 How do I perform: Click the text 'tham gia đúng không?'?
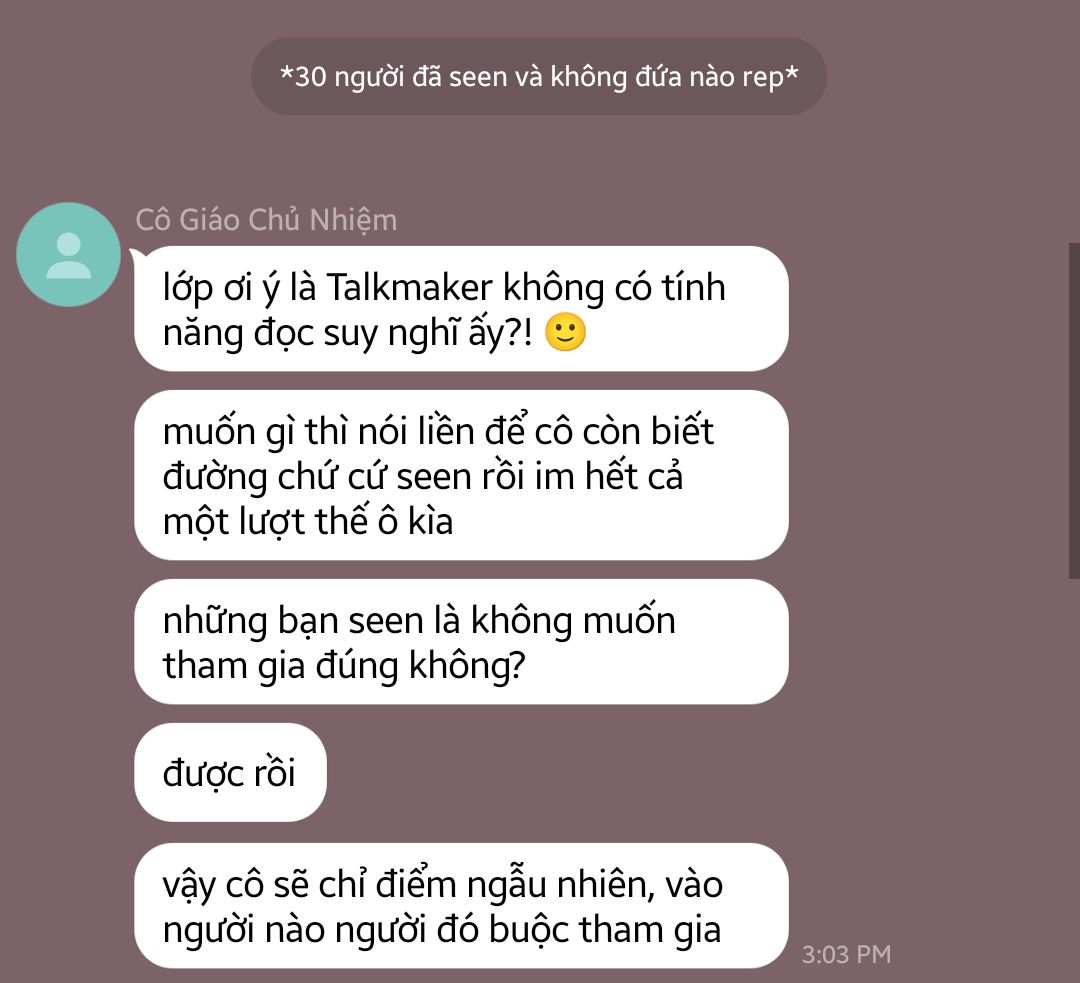[344, 666]
